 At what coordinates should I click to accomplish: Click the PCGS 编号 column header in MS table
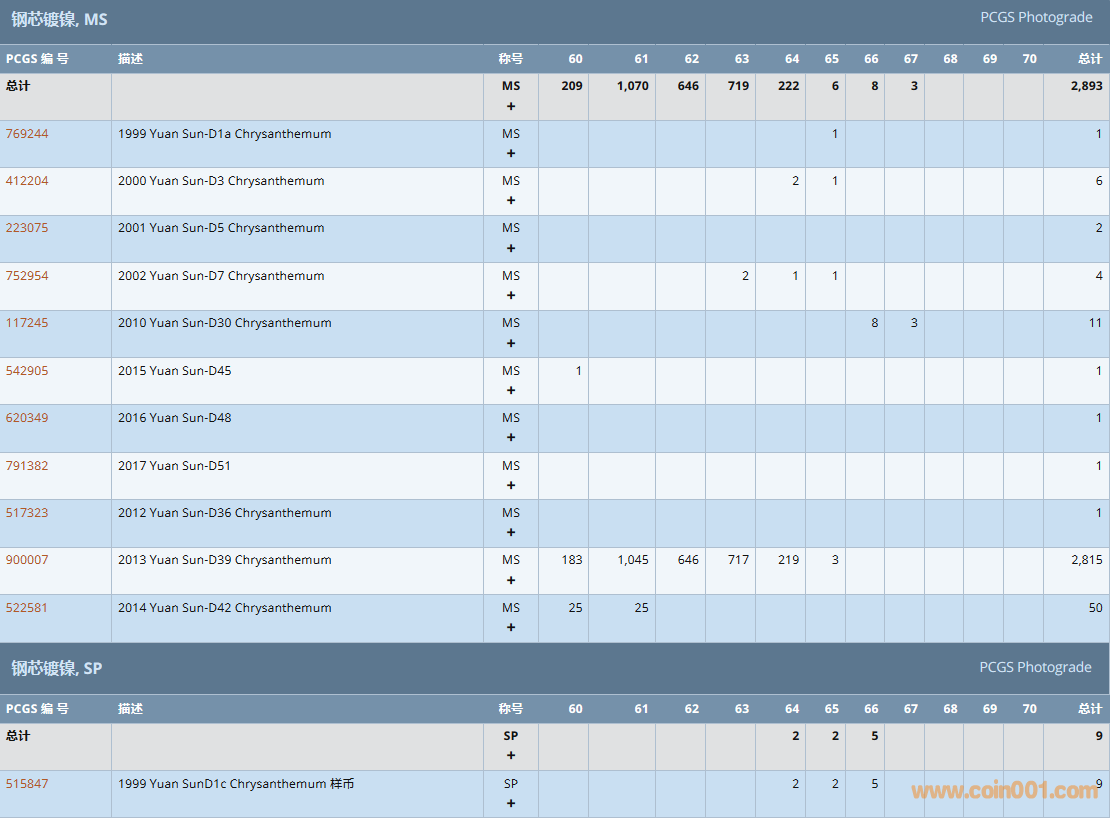click(x=37, y=59)
